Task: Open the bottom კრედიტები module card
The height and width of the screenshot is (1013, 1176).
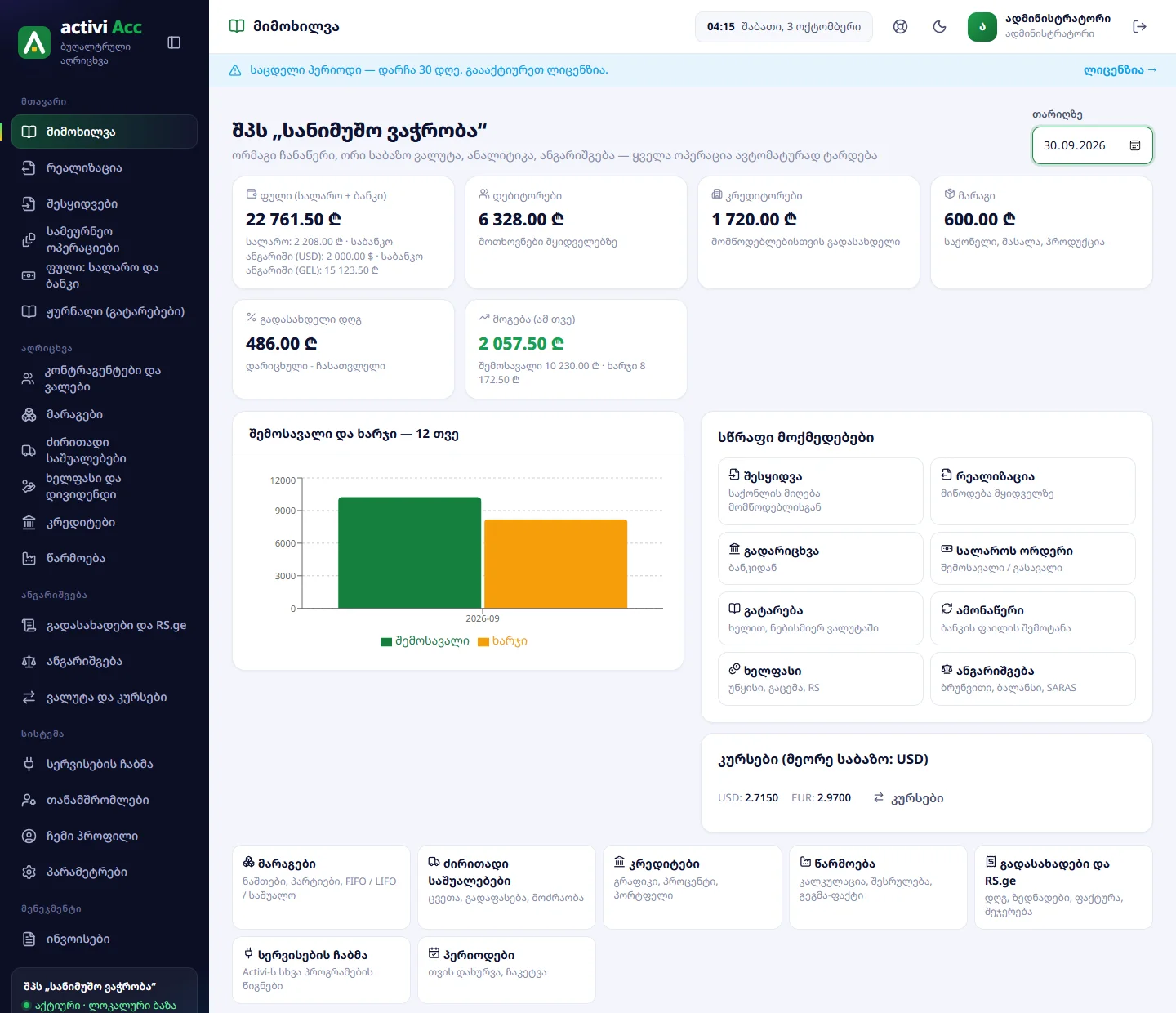Action: coord(692,887)
